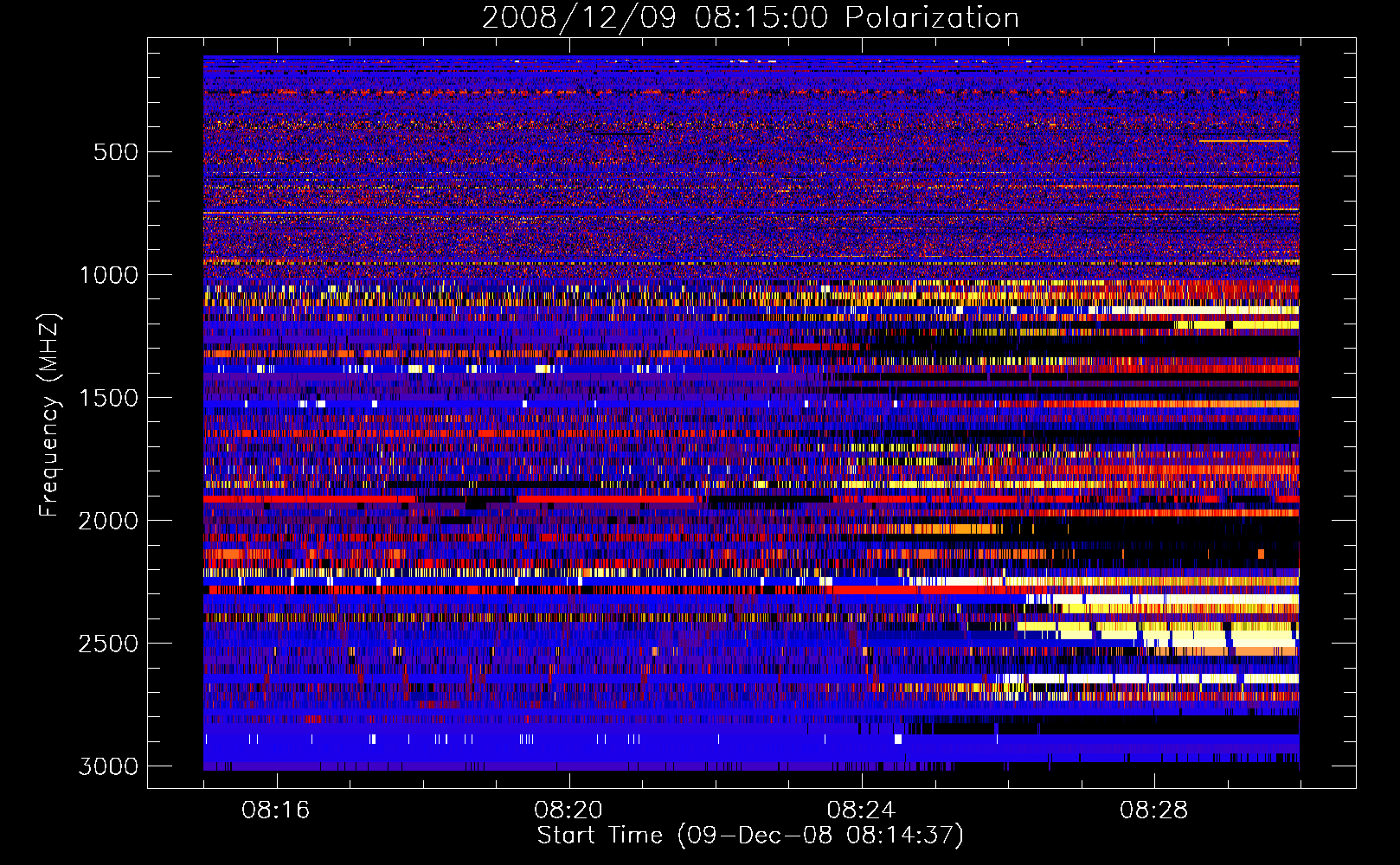The height and width of the screenshot is (865, 1400).
Task: Select the 1500 frequency axis label
Action: click(x=108, y=398)
